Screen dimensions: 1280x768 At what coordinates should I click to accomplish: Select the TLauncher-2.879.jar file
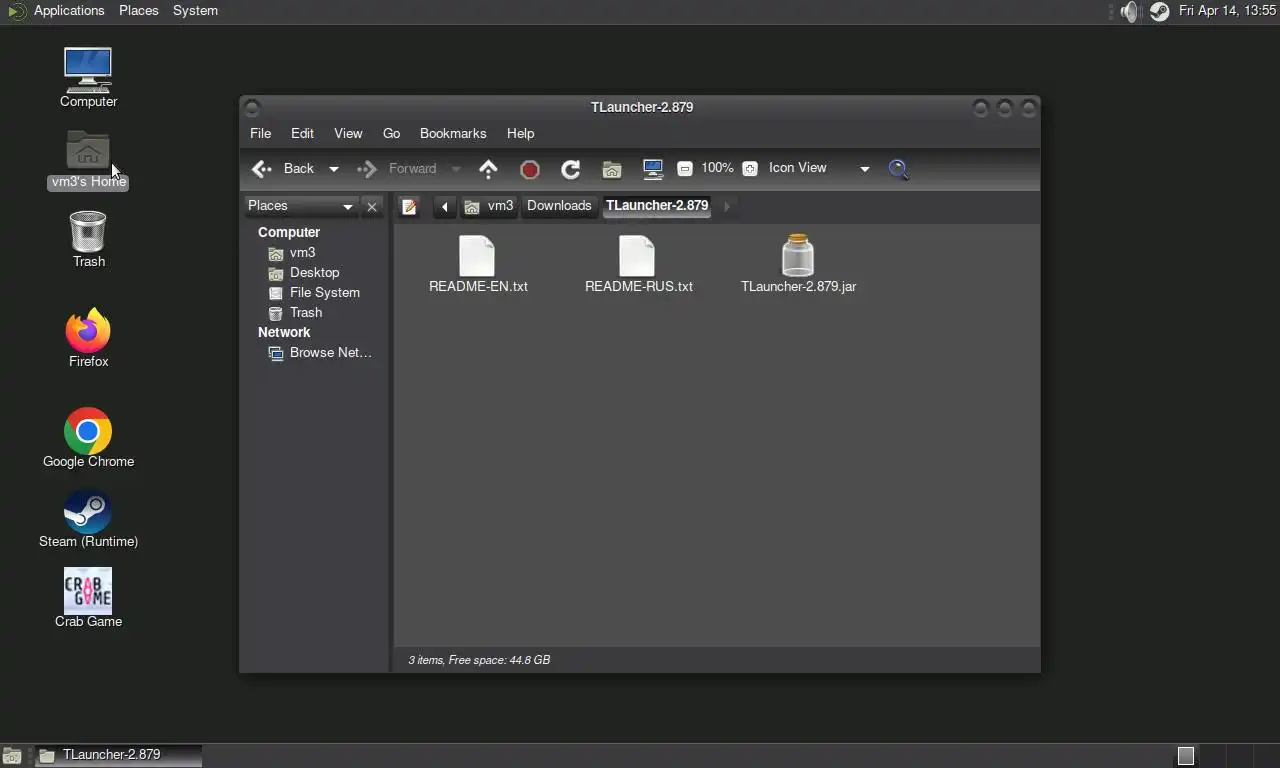pos(798,265)
